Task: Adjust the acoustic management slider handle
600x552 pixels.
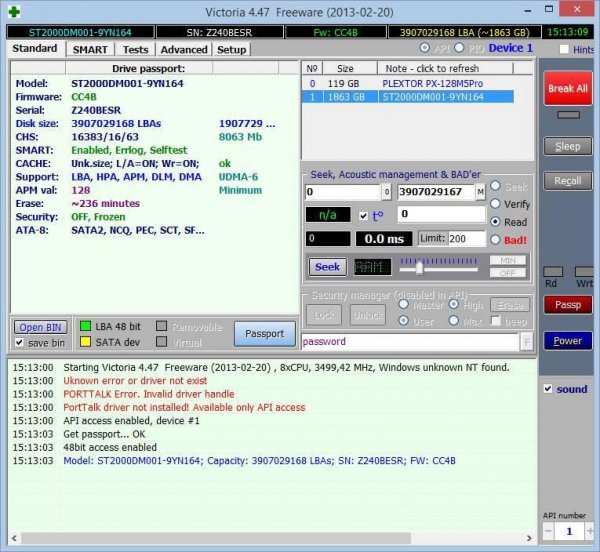Action: (419, 268)
